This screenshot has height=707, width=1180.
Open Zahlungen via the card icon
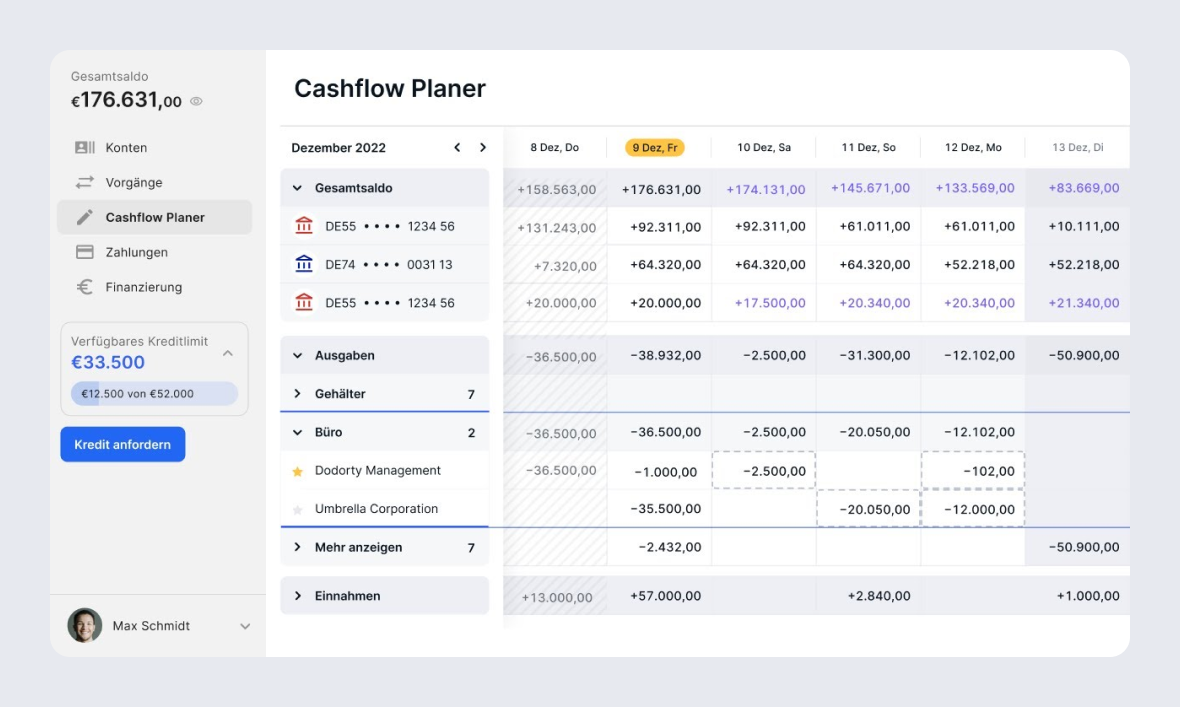85,252
